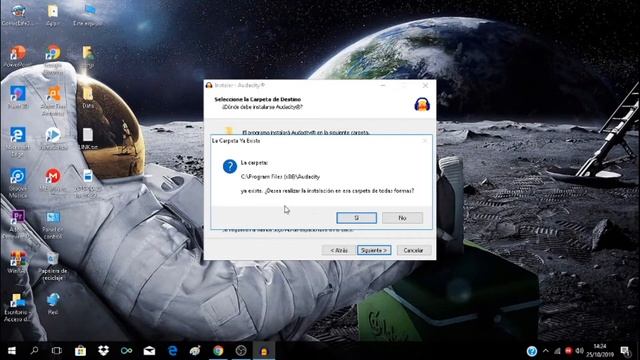Show hidden system tray icons

click(546, 351)
